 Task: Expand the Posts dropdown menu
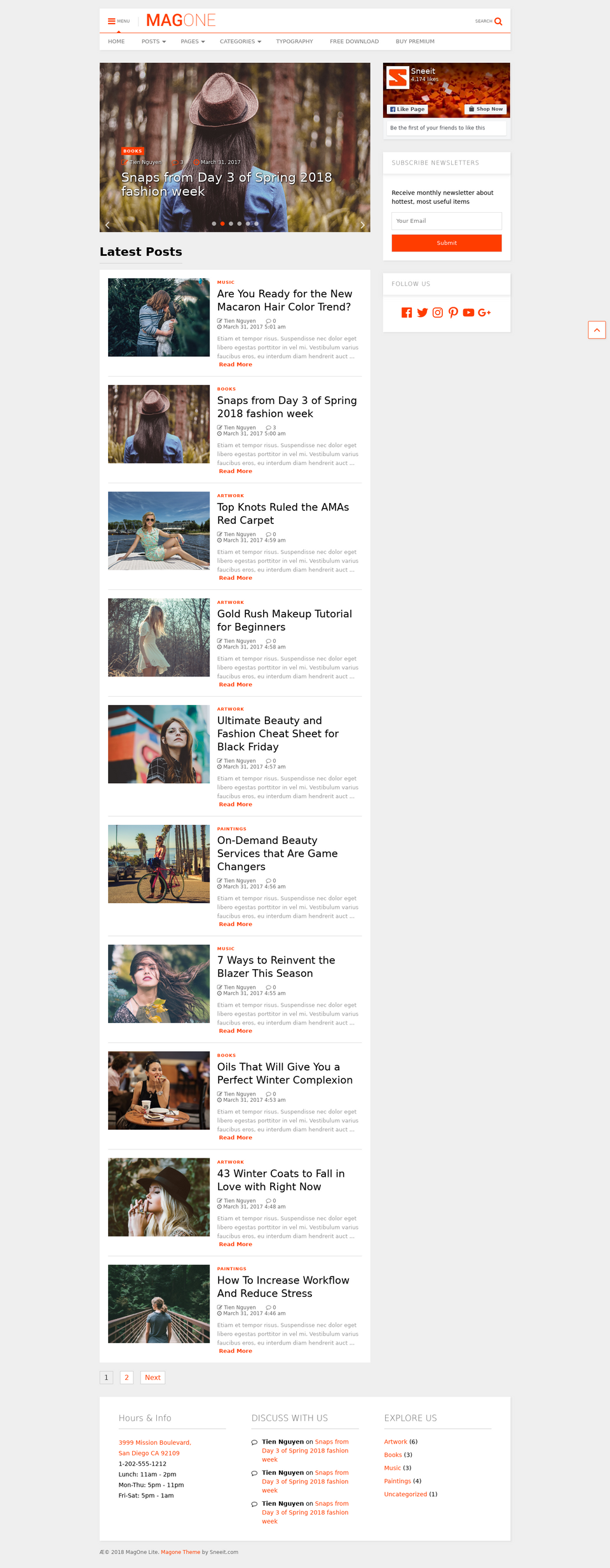(153, 42)
